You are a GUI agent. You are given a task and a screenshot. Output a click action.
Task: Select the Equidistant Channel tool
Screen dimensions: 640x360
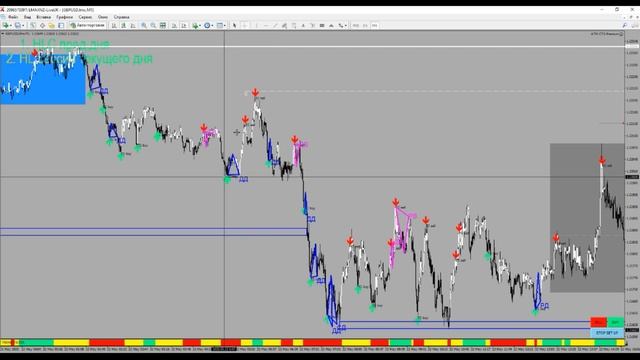284,25
